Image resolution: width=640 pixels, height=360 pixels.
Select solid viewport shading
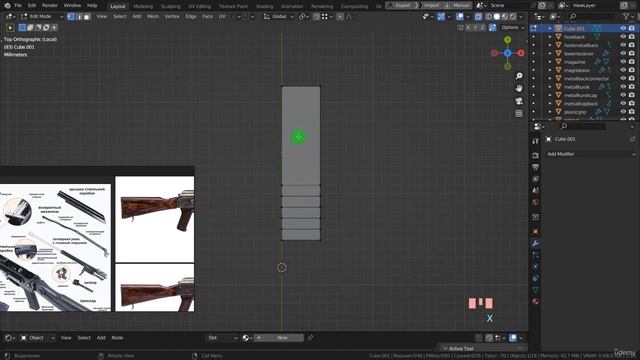(497, 17)
